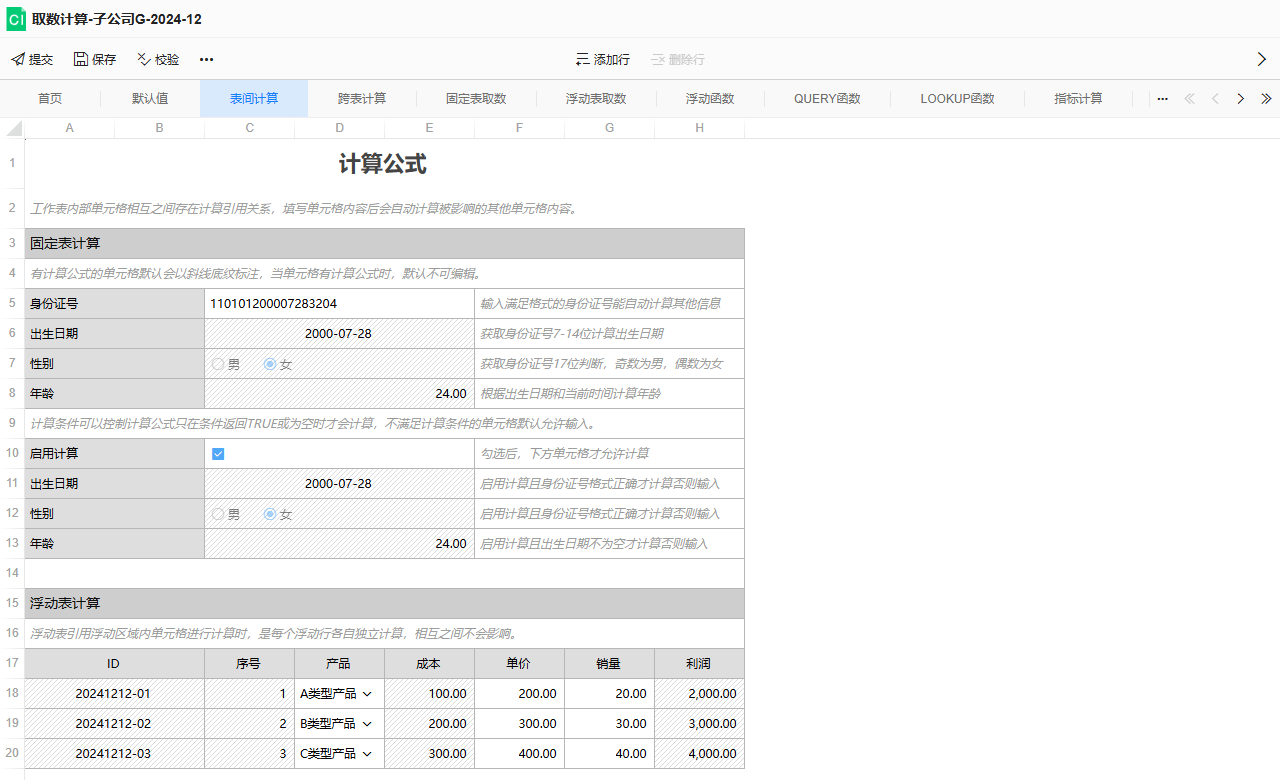
Task: Click the 删除行 delete-row button
Action: [677, 59]
